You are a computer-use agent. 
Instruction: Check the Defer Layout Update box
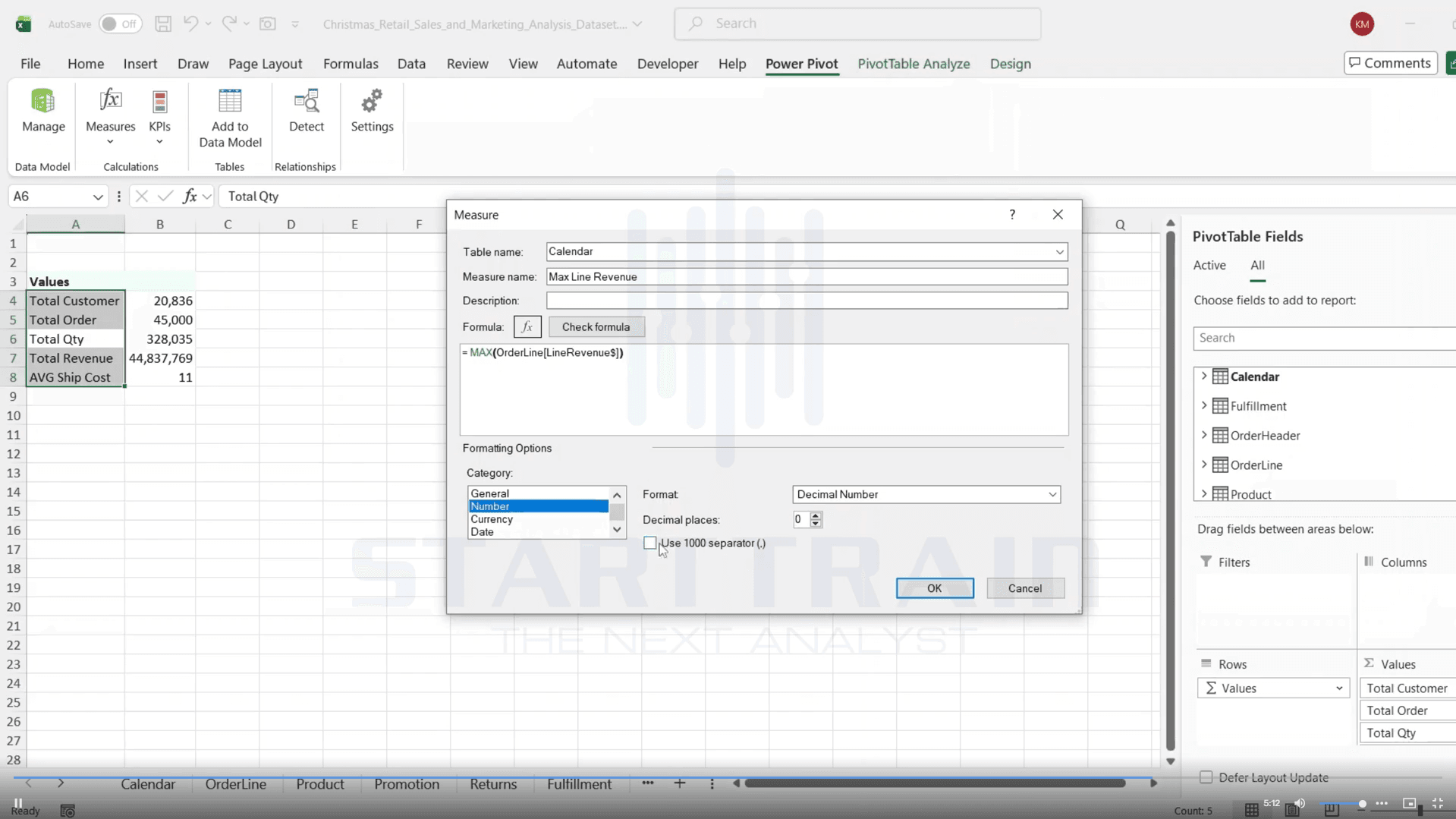[x=1206, y=777]
